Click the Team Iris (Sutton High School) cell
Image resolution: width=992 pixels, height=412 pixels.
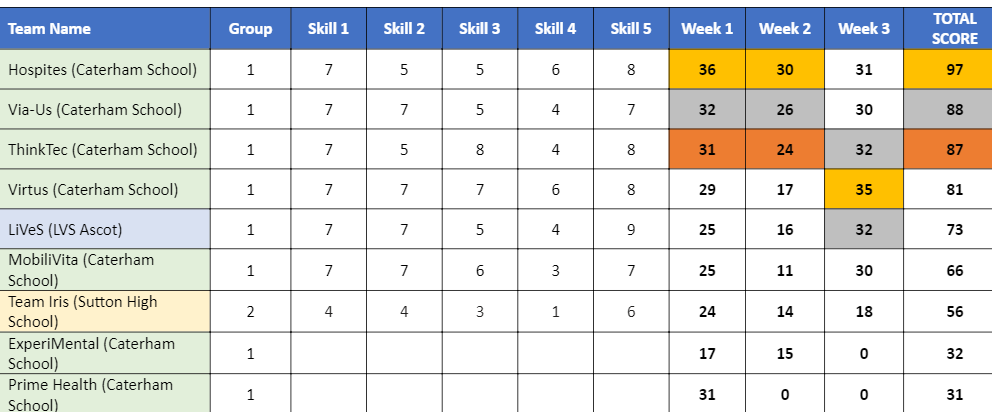[105, 311]
